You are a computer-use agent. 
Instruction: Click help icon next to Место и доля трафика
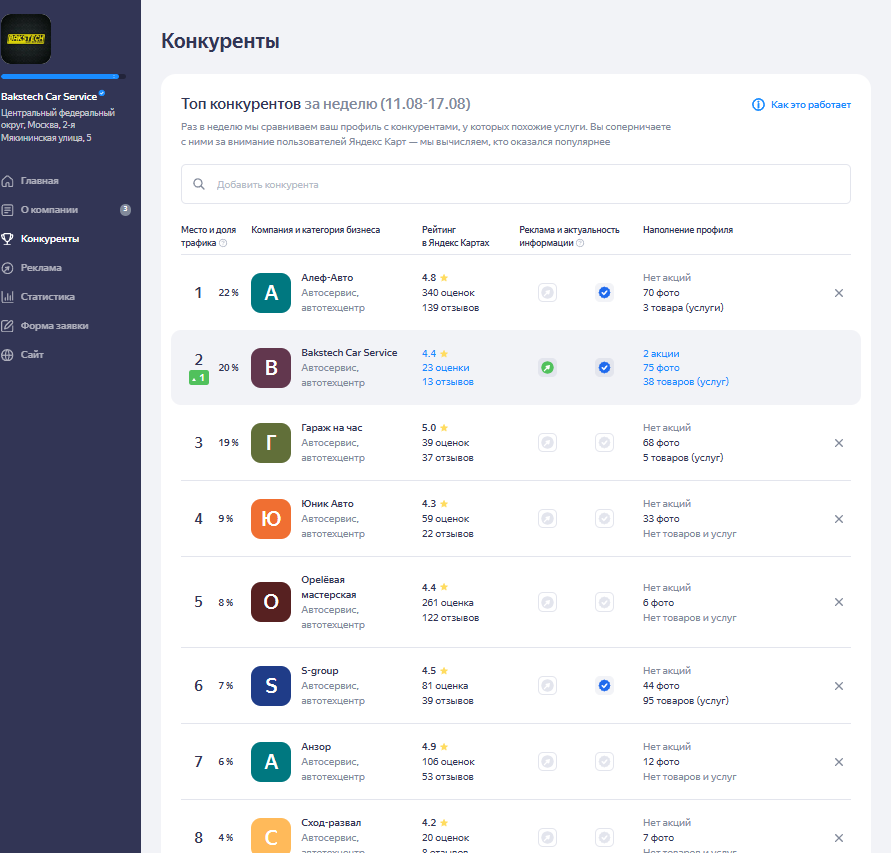[x=223, y=243]
